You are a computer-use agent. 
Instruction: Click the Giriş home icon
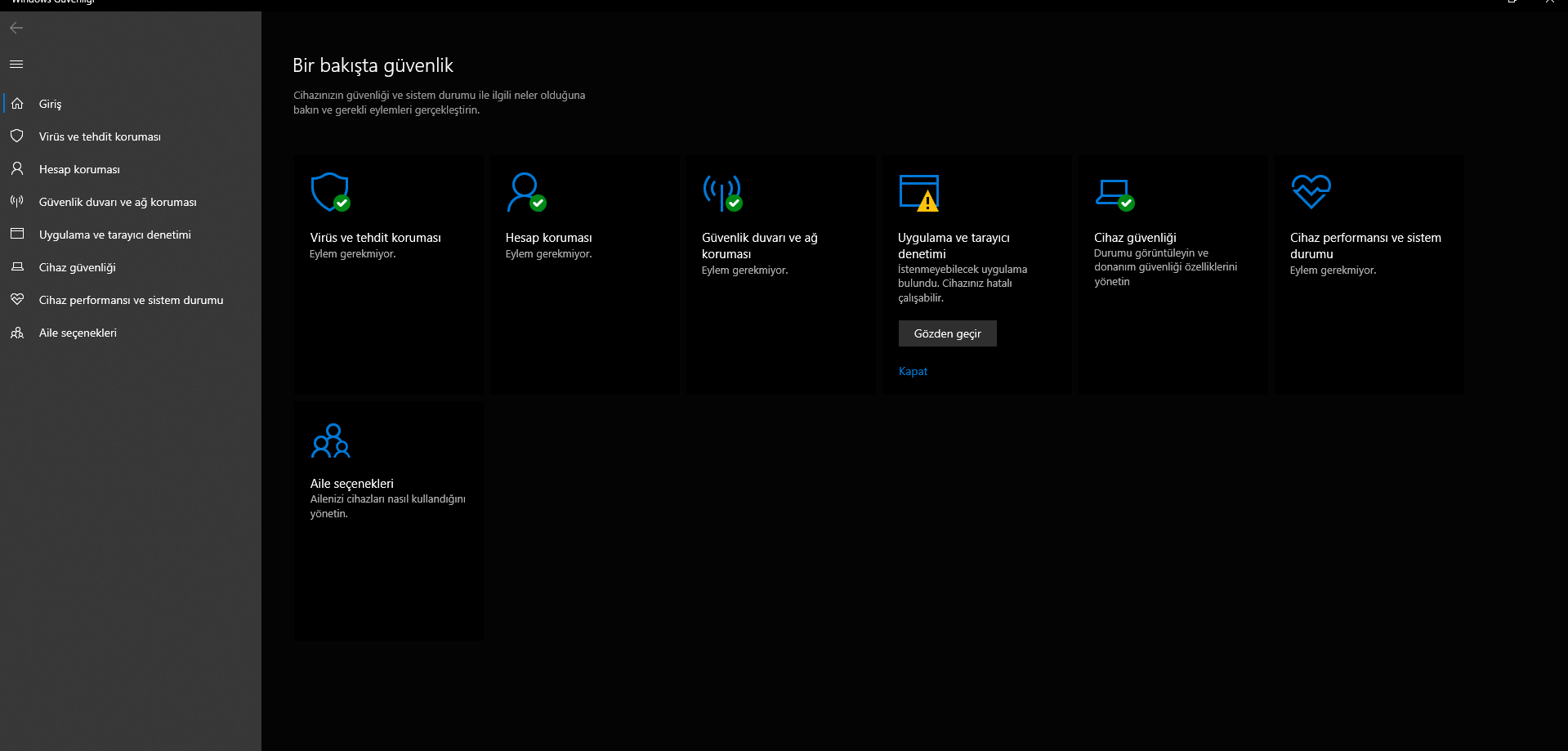[17, 104]
